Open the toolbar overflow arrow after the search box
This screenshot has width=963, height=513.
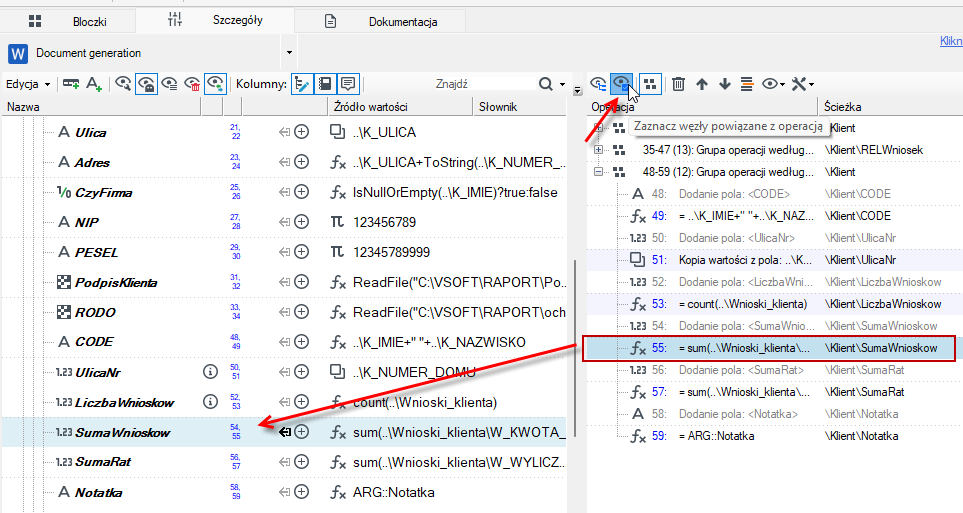pos(577,90)
